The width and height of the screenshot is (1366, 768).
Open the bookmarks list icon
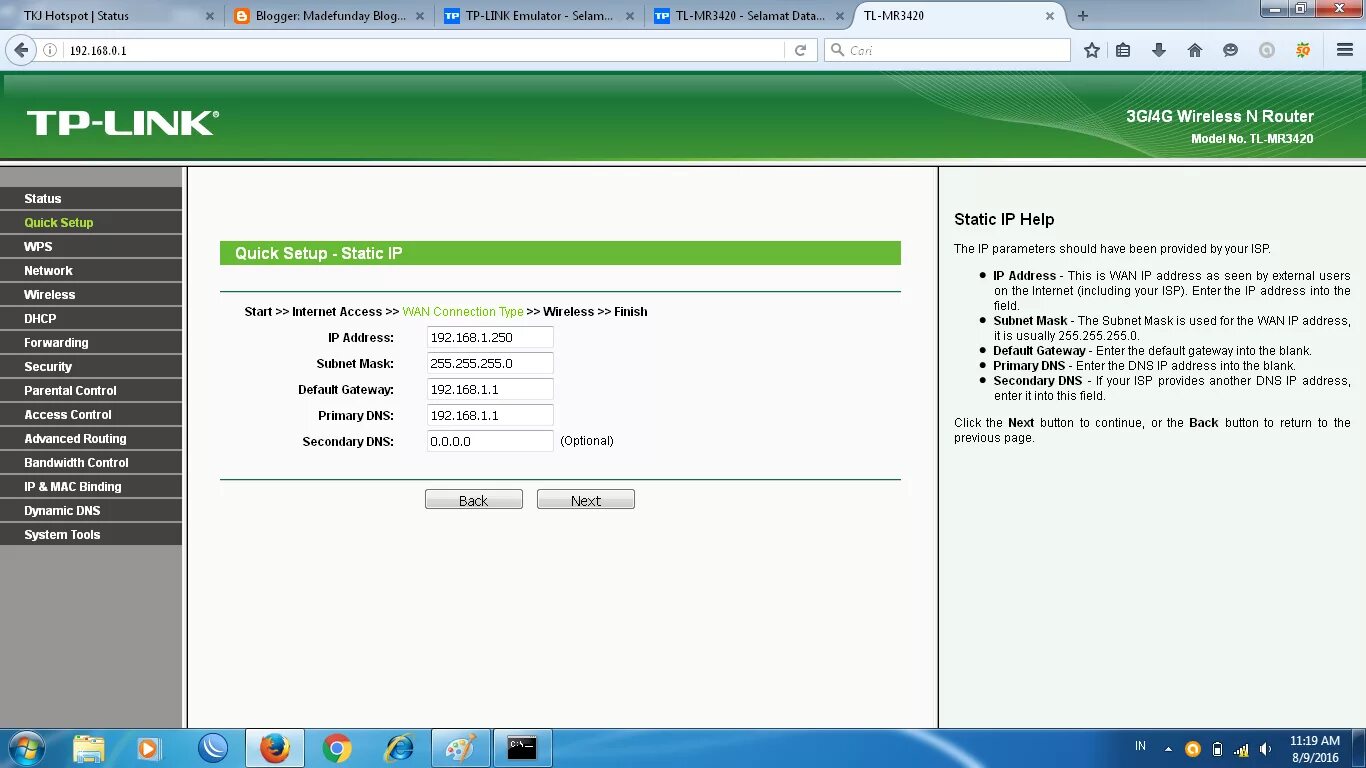pyautogui.click(x=1123, y=50)
